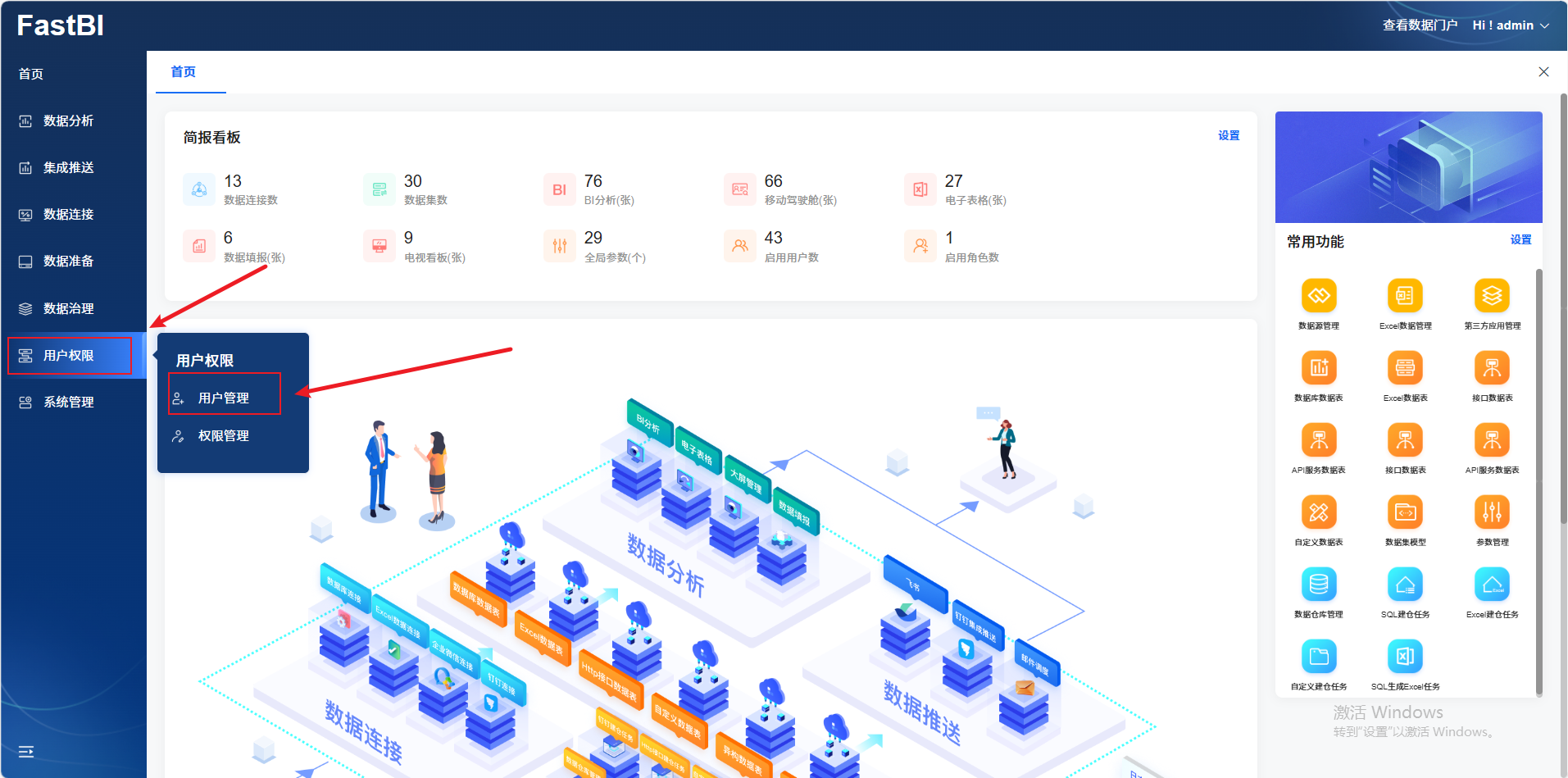This screenshot has height=778, width=1568.
Task: Select 用户管理 in the submenu
Action: (224, 398)
